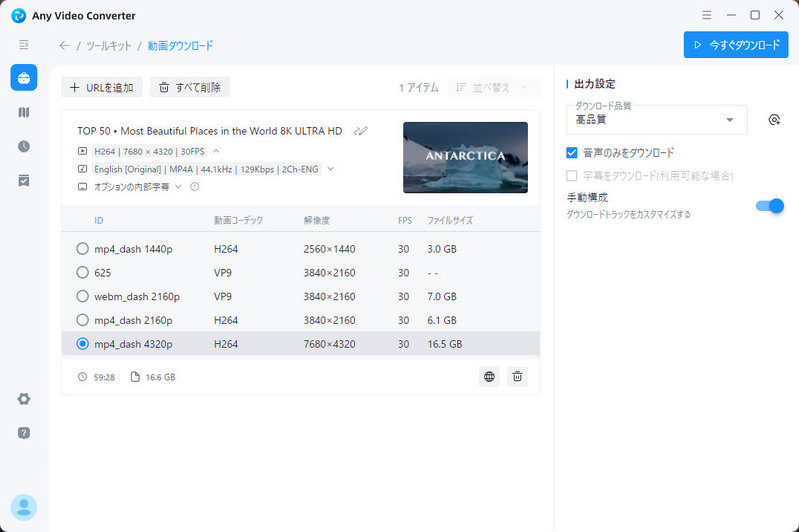Click the 1 アイテム count label
This screenshot has height=532, width=799.
[x=418, y=88]
